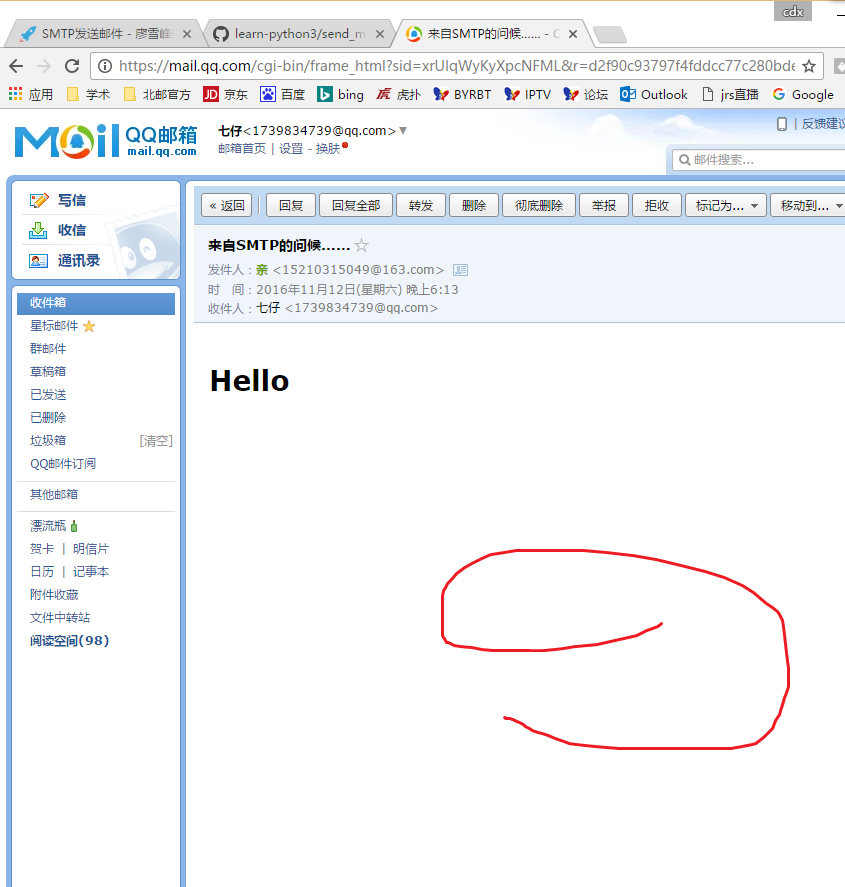The width and height of the screenshot is (845, 887).
Task: Click the star icon beside email subject
Action: click(x=362, y=246)
